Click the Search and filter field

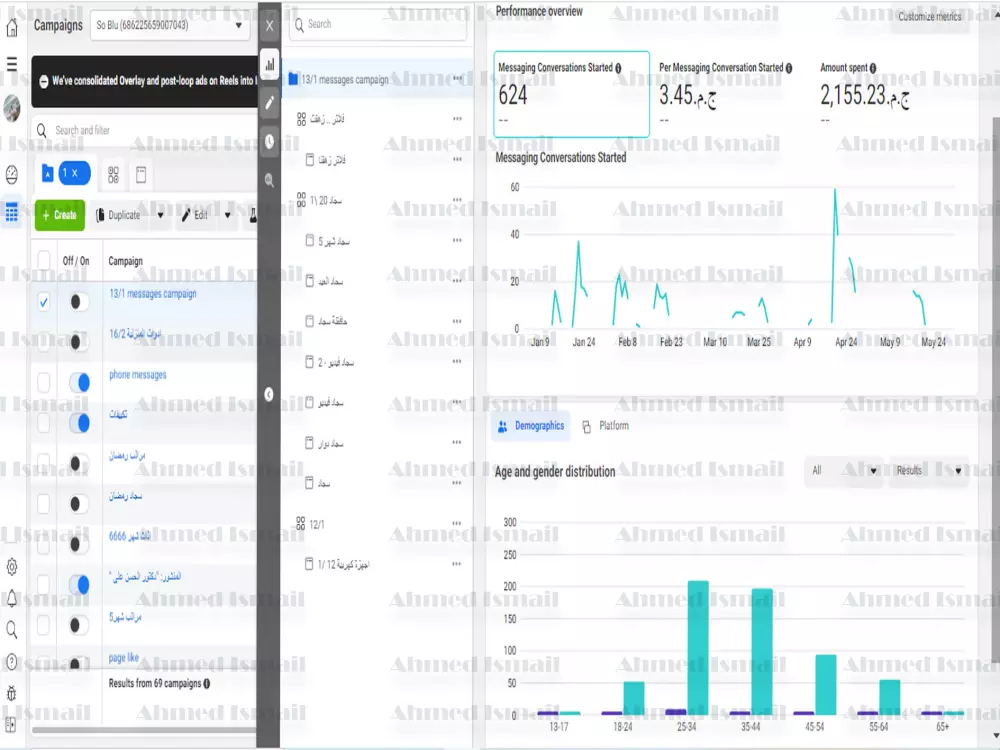click(x=144, y=130)
